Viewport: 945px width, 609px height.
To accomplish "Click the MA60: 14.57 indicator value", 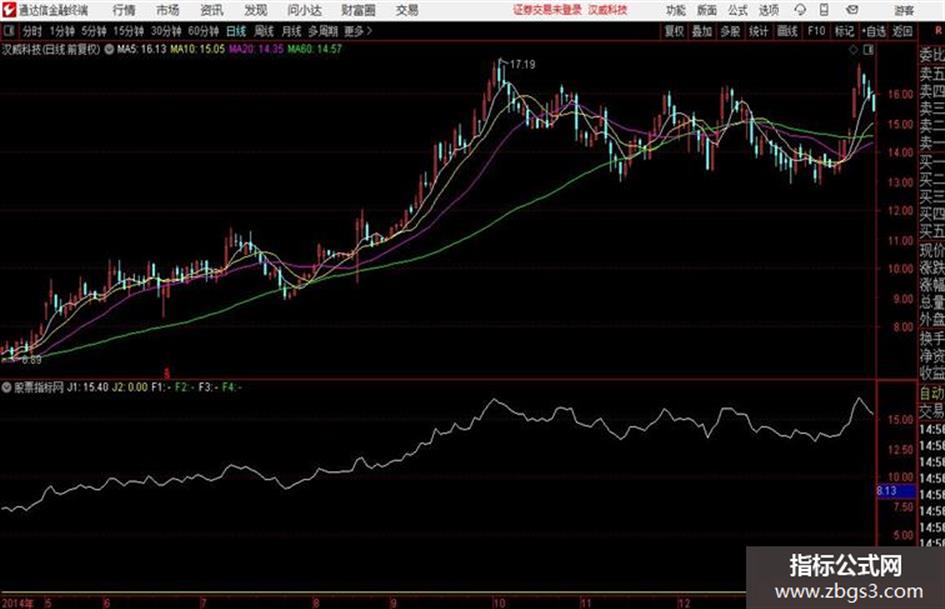I will (x=315, y=49).
